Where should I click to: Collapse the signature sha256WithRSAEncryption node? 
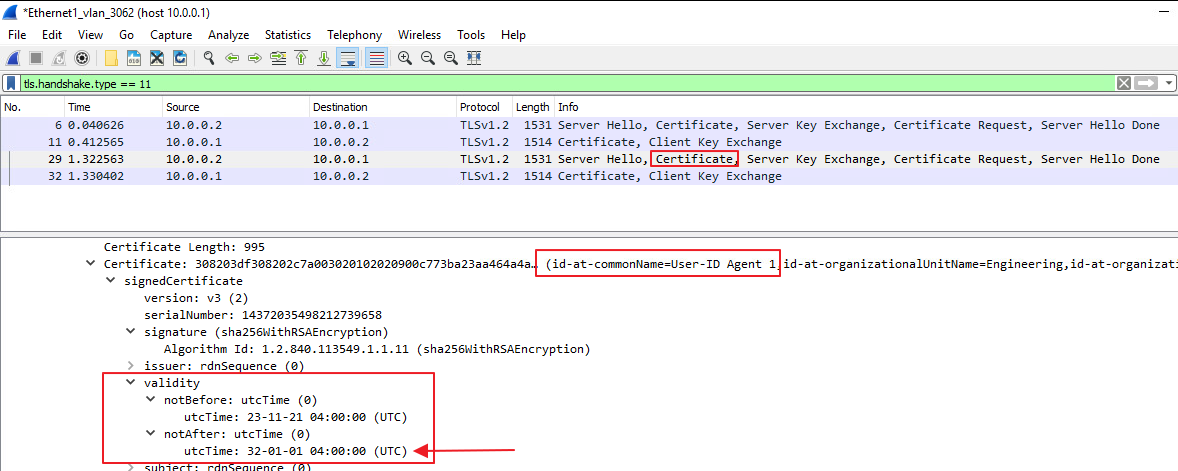click(x=130, y=332)
